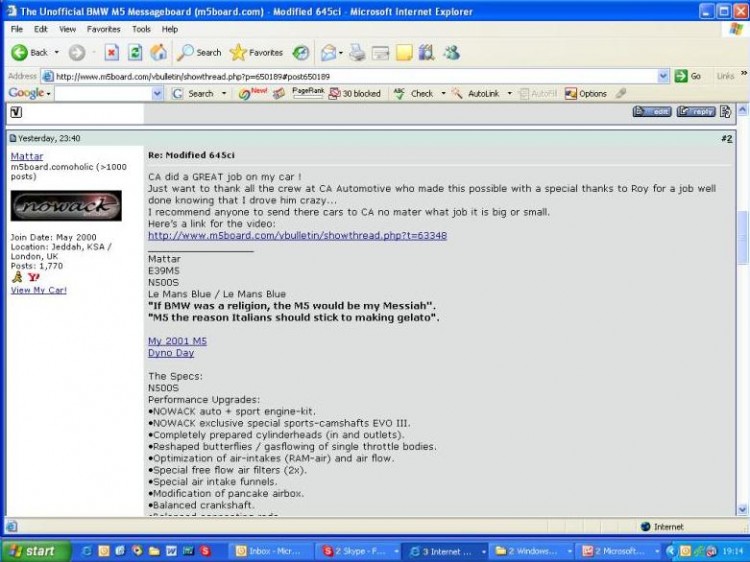Screen dimensions: 750x562
Task: Click the Print icon in toolbar
Action: click(x=356, y=52)
